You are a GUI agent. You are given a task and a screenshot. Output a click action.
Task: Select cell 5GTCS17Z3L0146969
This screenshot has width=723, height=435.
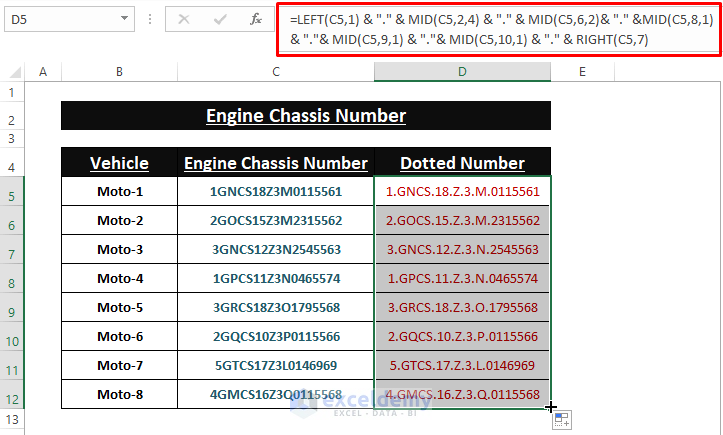click(x=276, y=366)
